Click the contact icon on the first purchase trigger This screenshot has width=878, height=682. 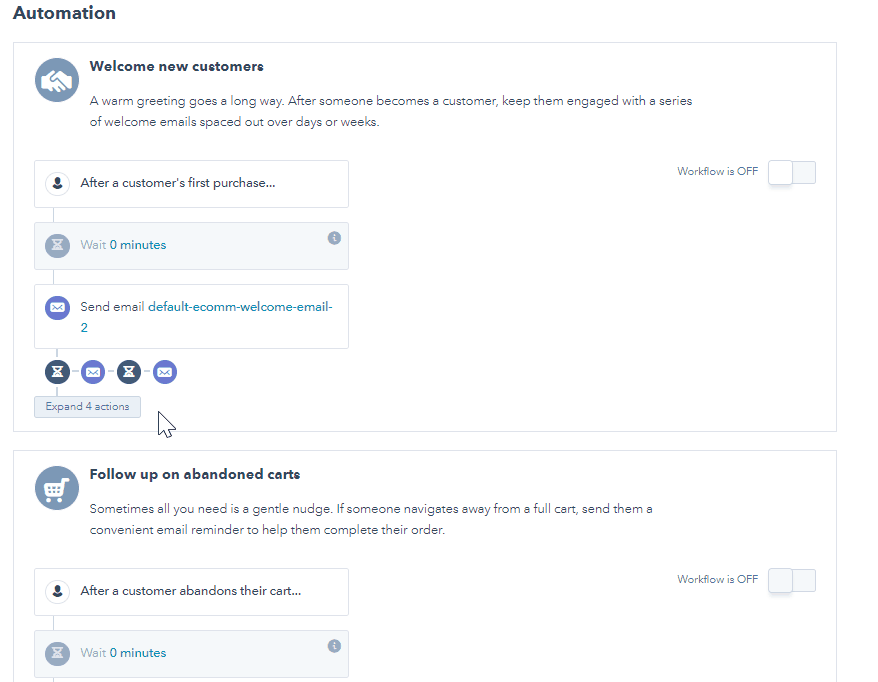click(57, 183)
